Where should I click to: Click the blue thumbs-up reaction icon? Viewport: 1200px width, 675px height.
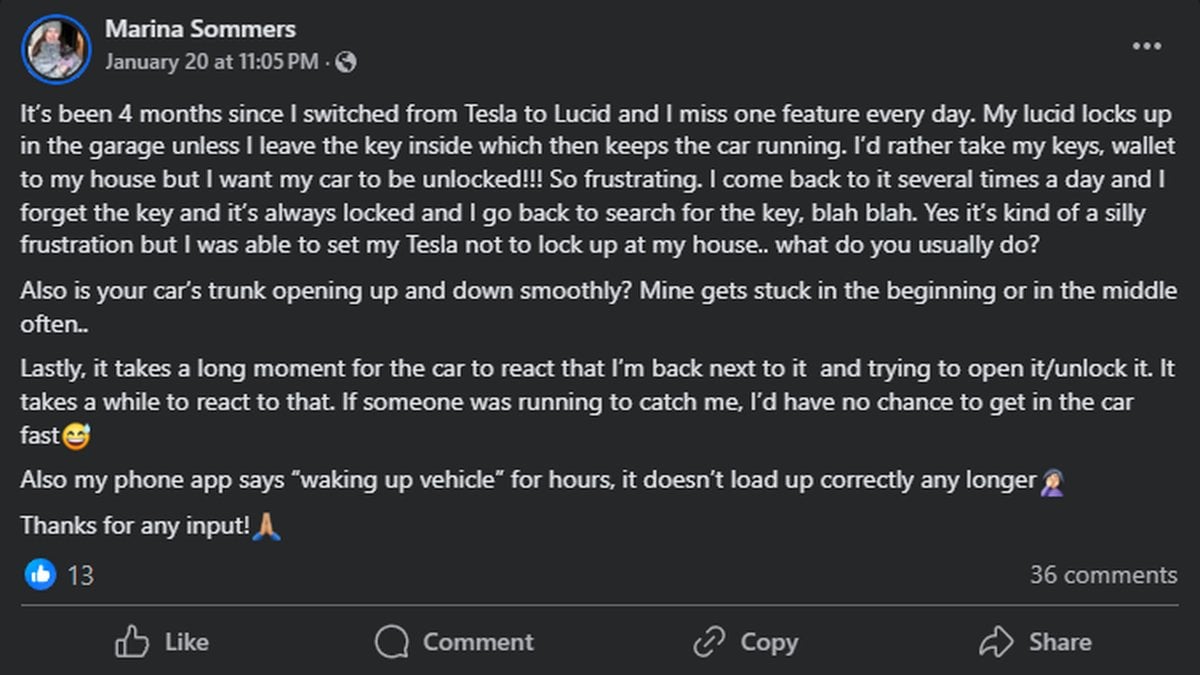click(x=40, y=574)
